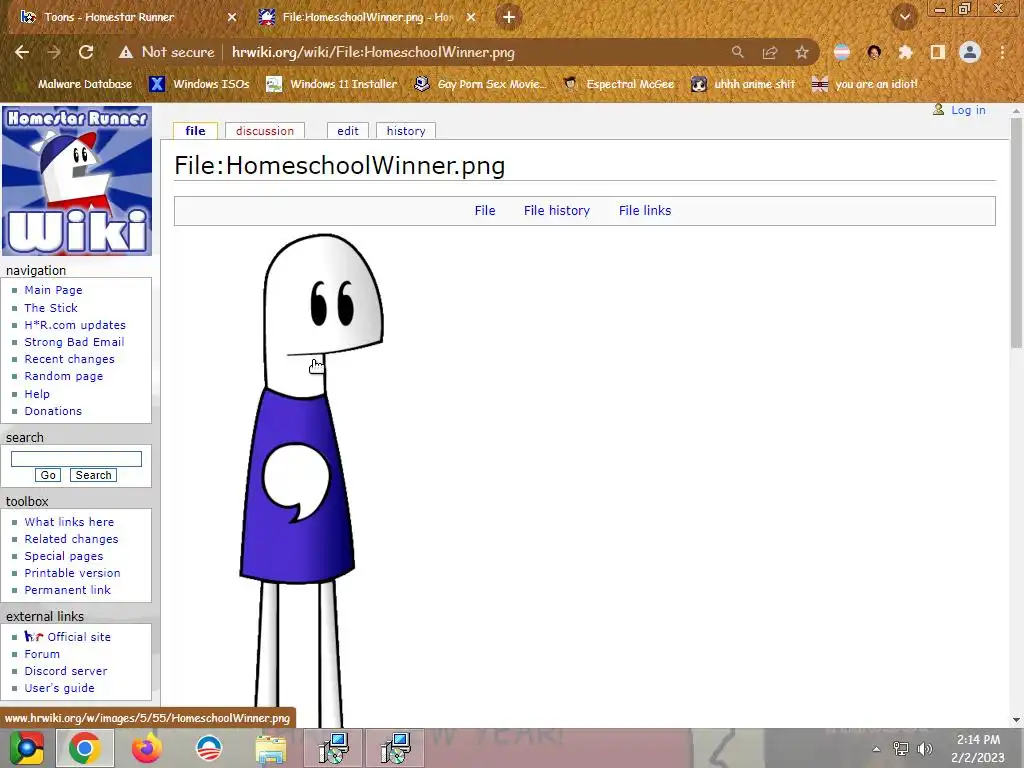Open The Stick link
The height and width of the screenshot is (768, 1024).
[51, 308]
